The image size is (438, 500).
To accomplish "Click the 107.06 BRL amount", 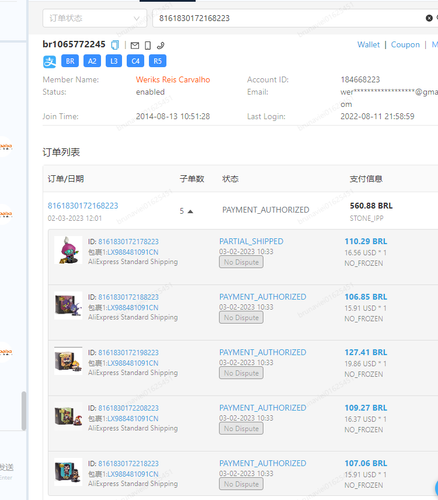I will click(366, 463).
